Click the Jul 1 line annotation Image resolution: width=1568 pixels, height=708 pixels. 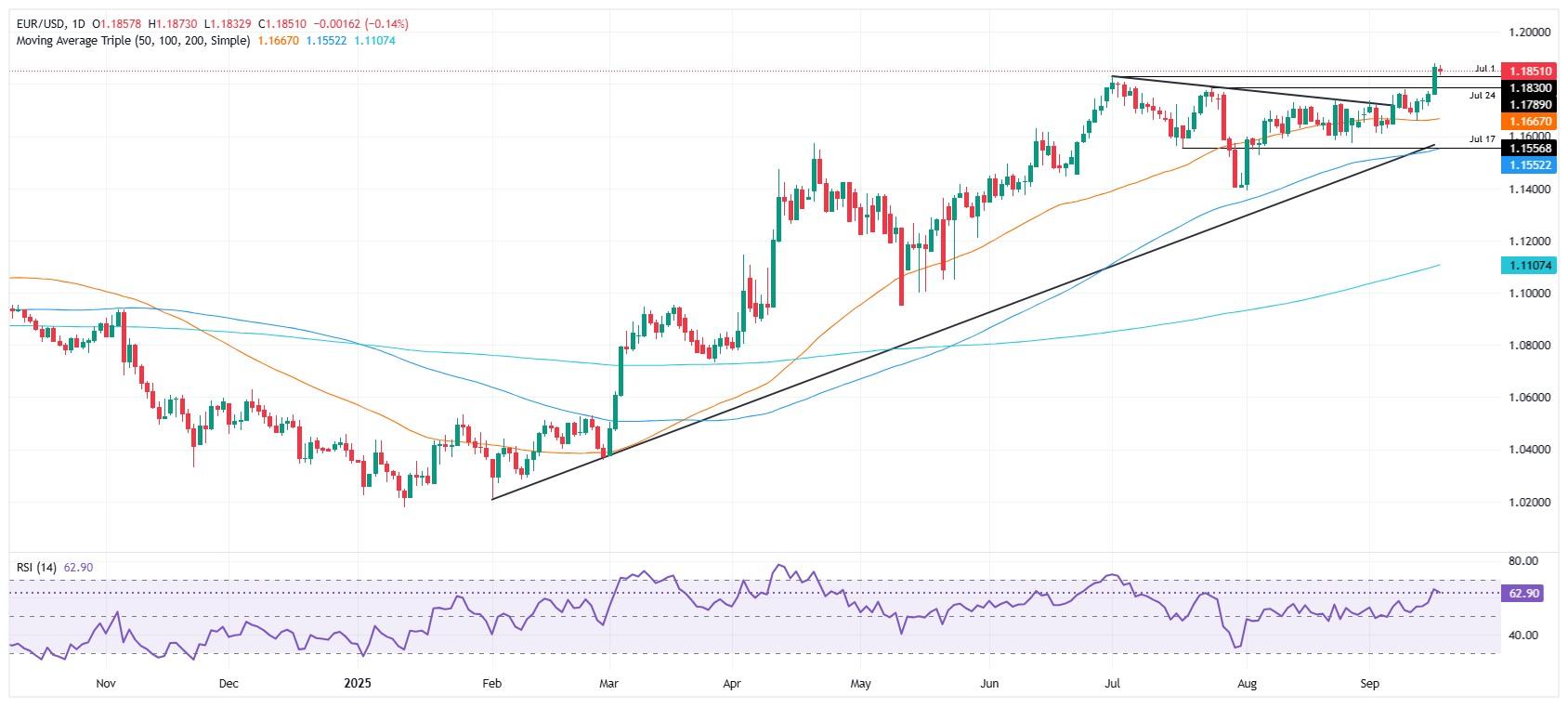1484,70
